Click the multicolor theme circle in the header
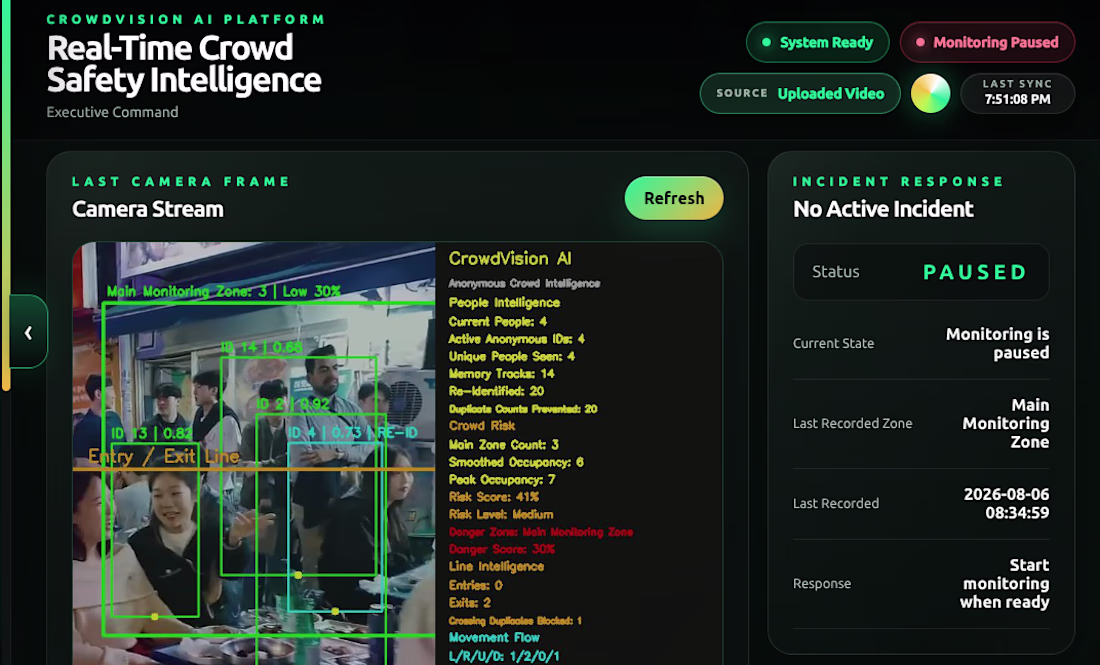The height and width of the screenshot is (665, 1100). [930, 93]
